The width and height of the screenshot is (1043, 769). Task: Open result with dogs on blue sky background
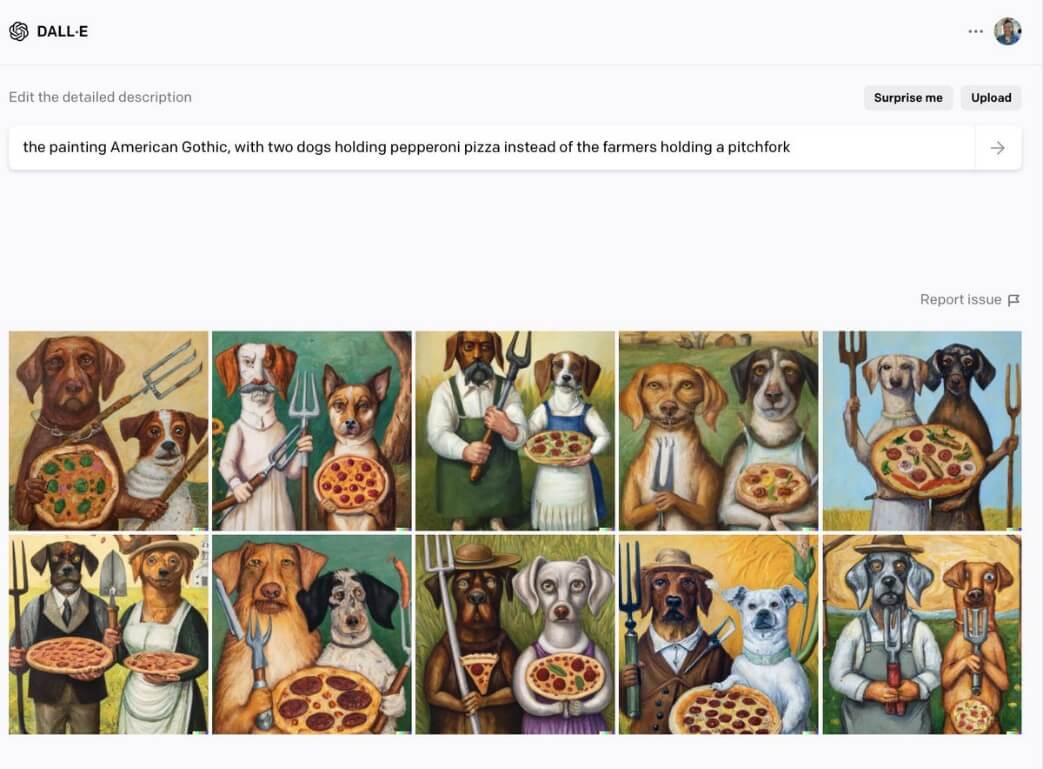point(922,430)
